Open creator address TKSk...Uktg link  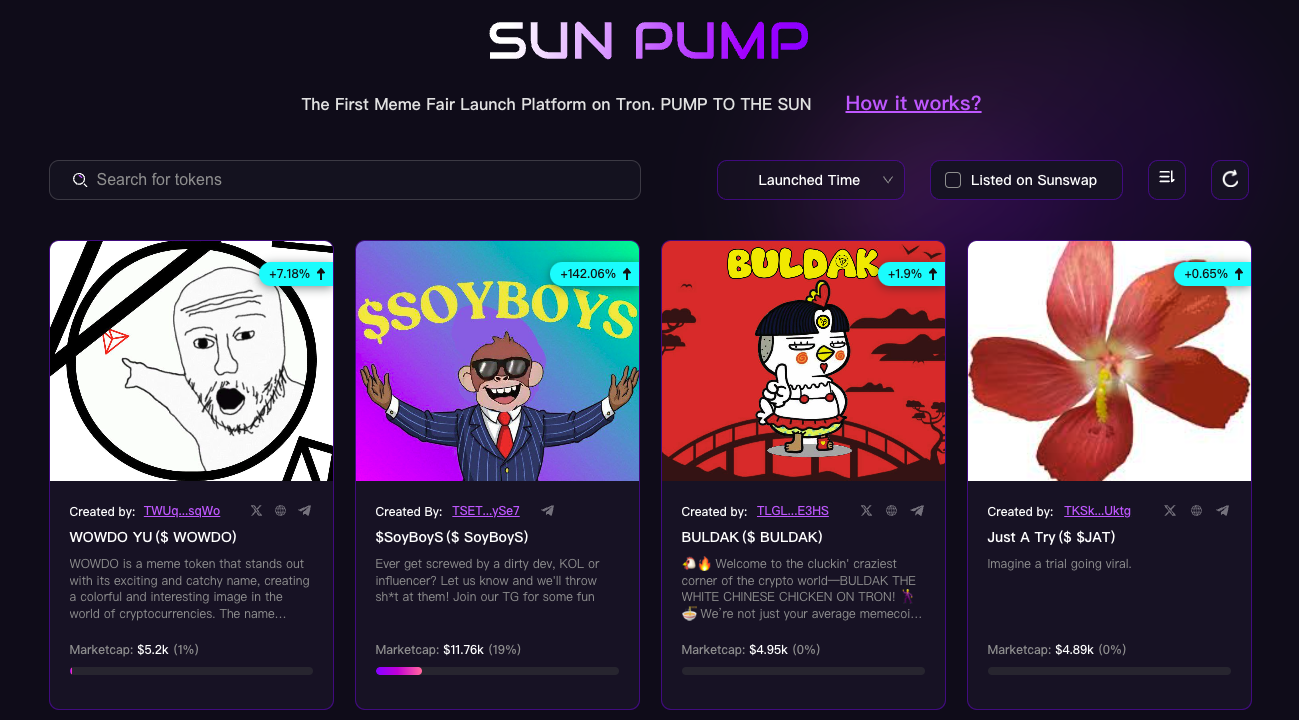(1097, 510)
